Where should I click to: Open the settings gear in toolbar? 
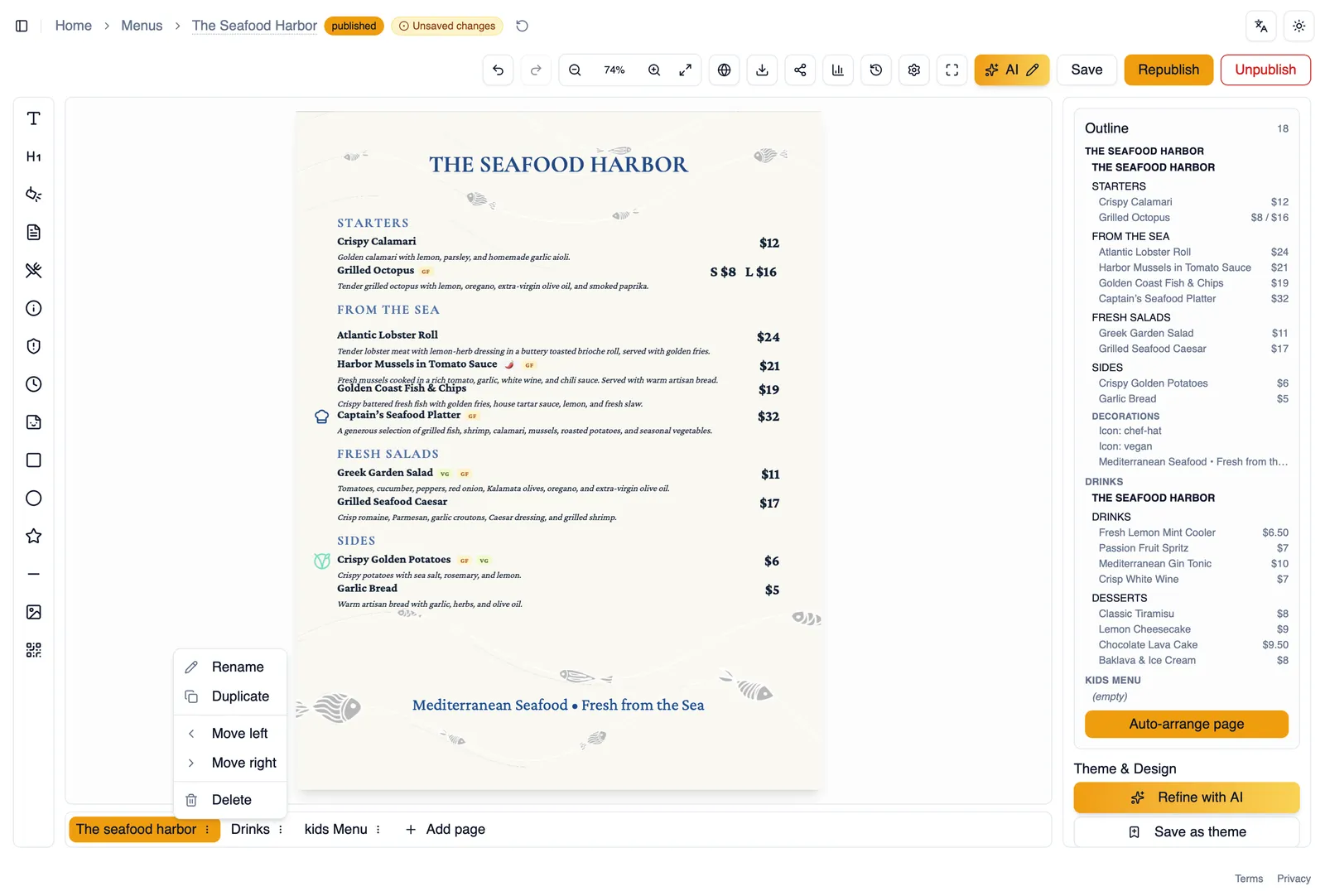914,70
